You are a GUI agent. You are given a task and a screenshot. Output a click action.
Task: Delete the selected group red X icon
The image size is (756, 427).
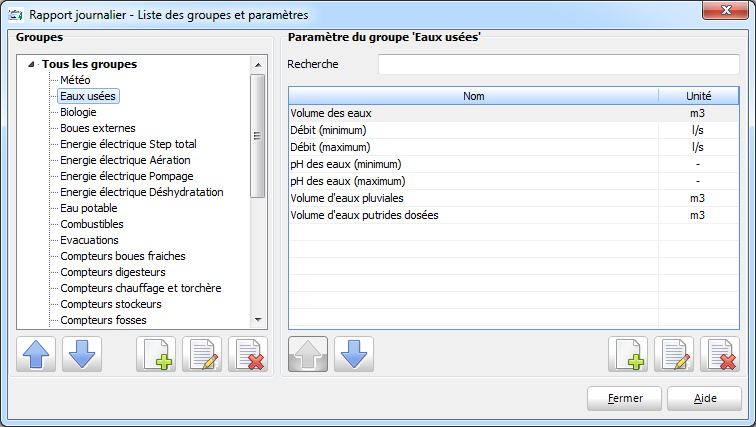pyautogui.click(x=248, y=354)
